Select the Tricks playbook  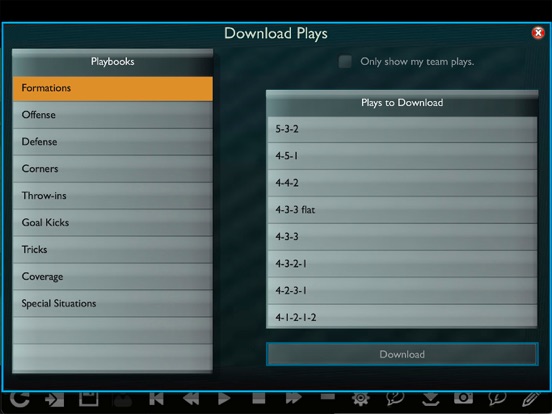click(113, 250)
